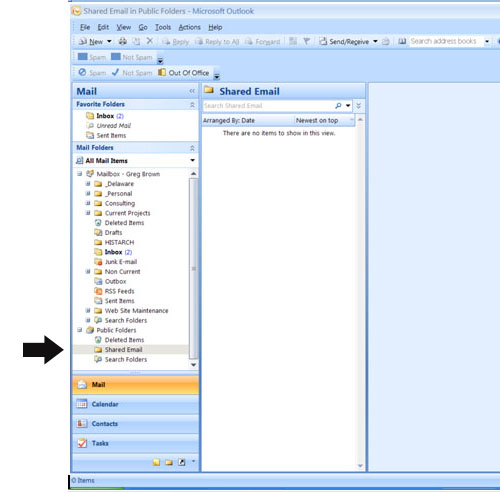Open the Help menu
Viewport: 500px width, 492px height.
[215, 27]
